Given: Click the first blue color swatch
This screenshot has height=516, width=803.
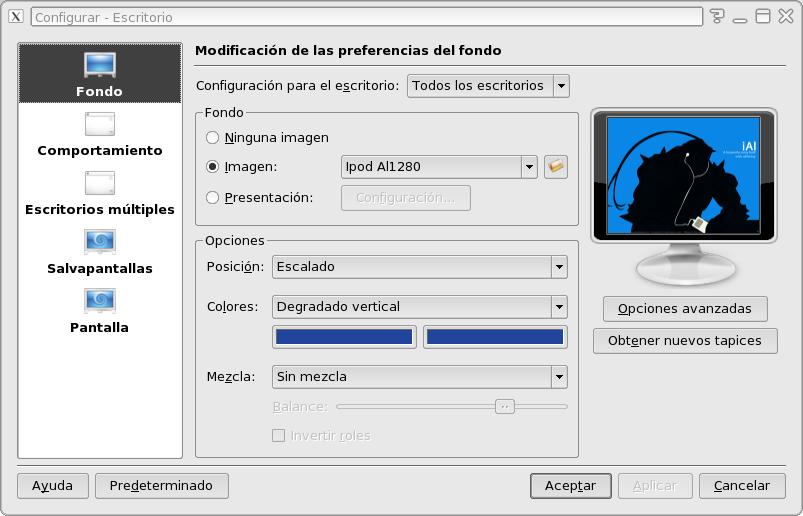Looking at the screenshot, I should 344,337.
